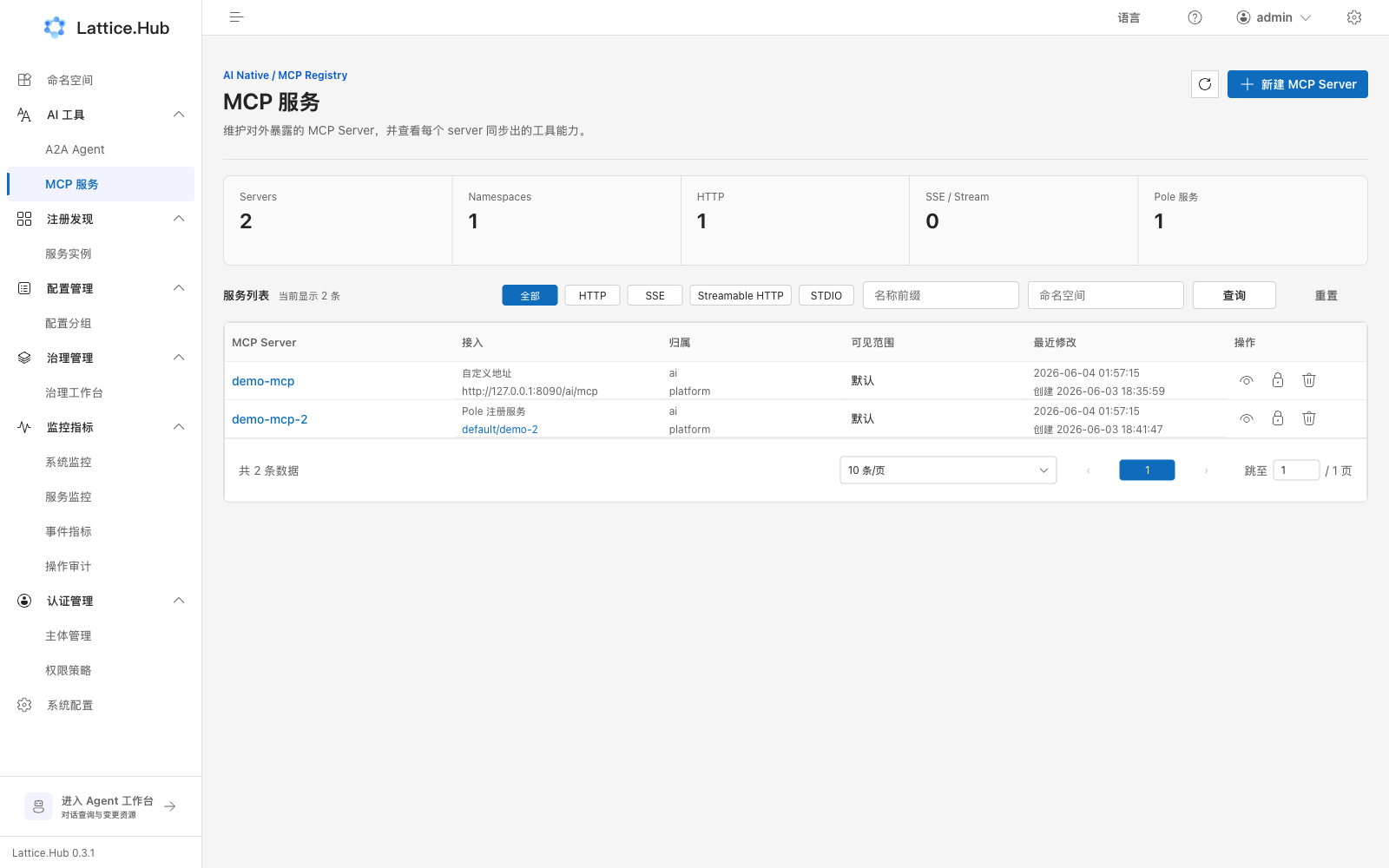This screenshot has width=1389, height=868.
Task: Collapse the 配置管理 menu group
Action: pyautogui.click(x=179, y=288)
